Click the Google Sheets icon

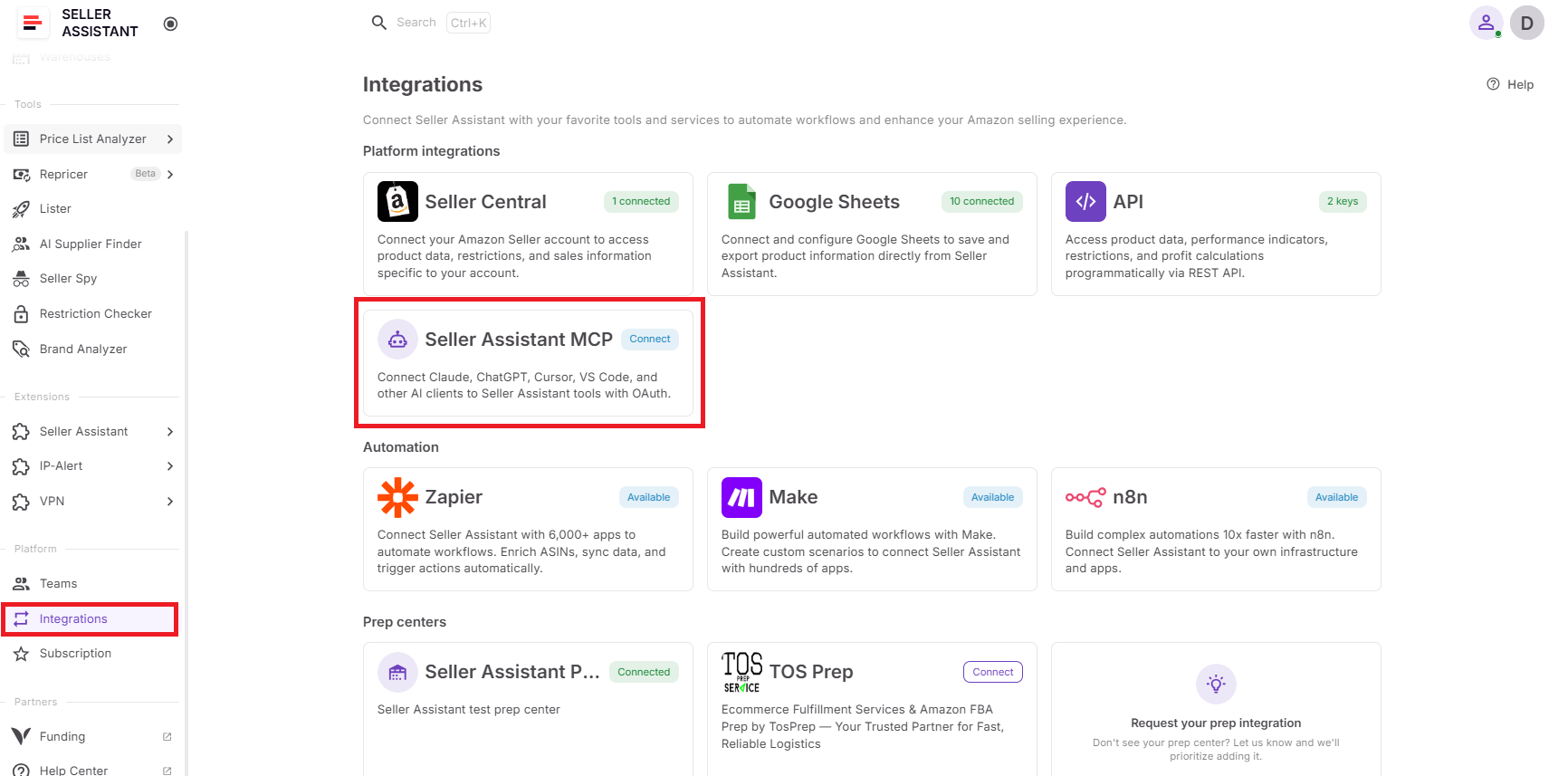click(x=742, y=202)
